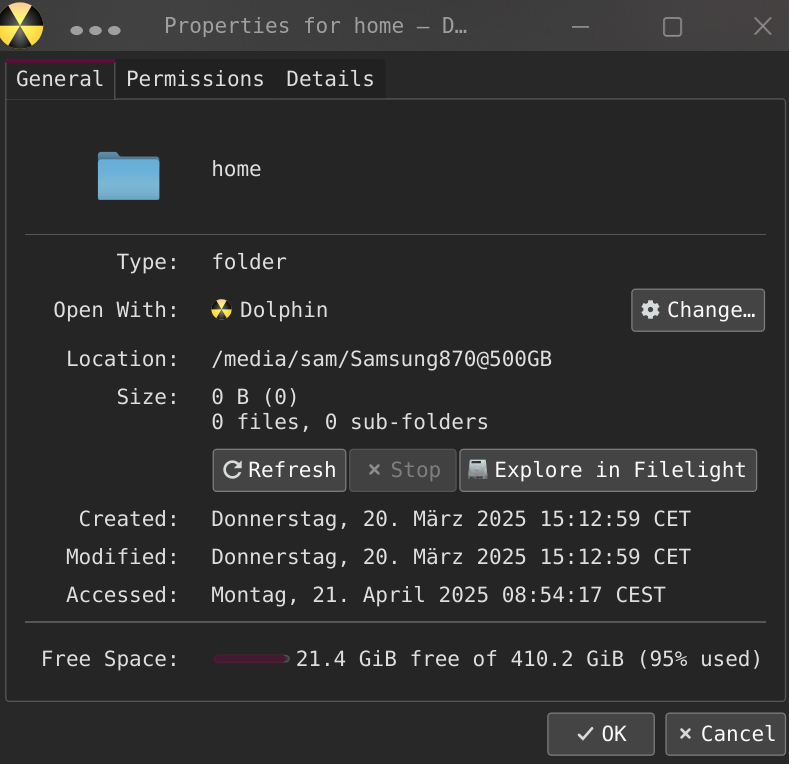
Task: Switch to the Permissions tab
Action: point(195,79)
